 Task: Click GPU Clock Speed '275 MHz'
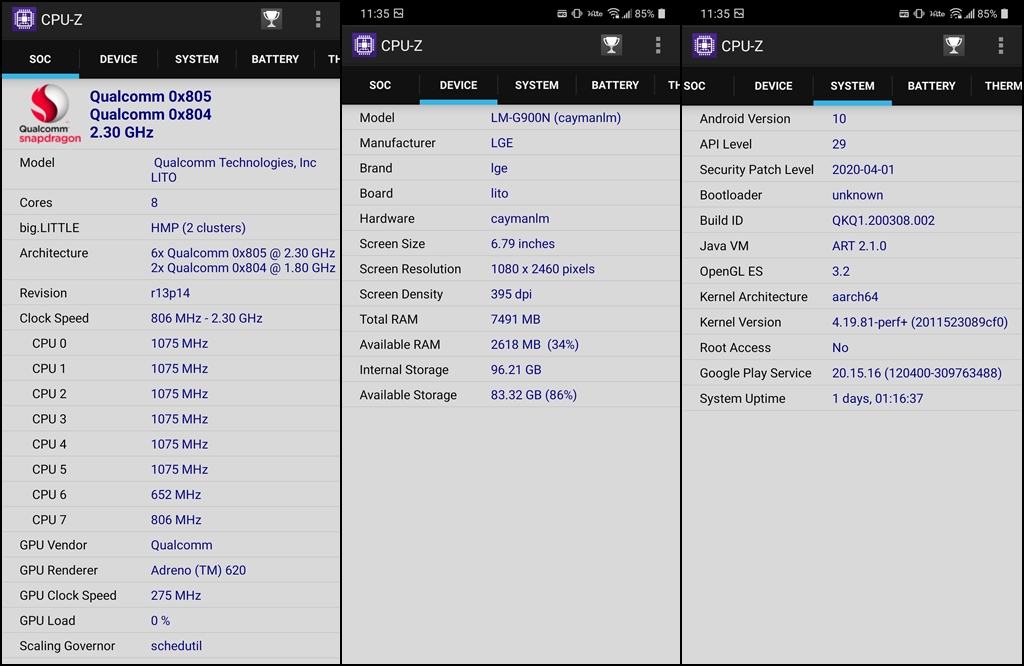click(176, 595)
